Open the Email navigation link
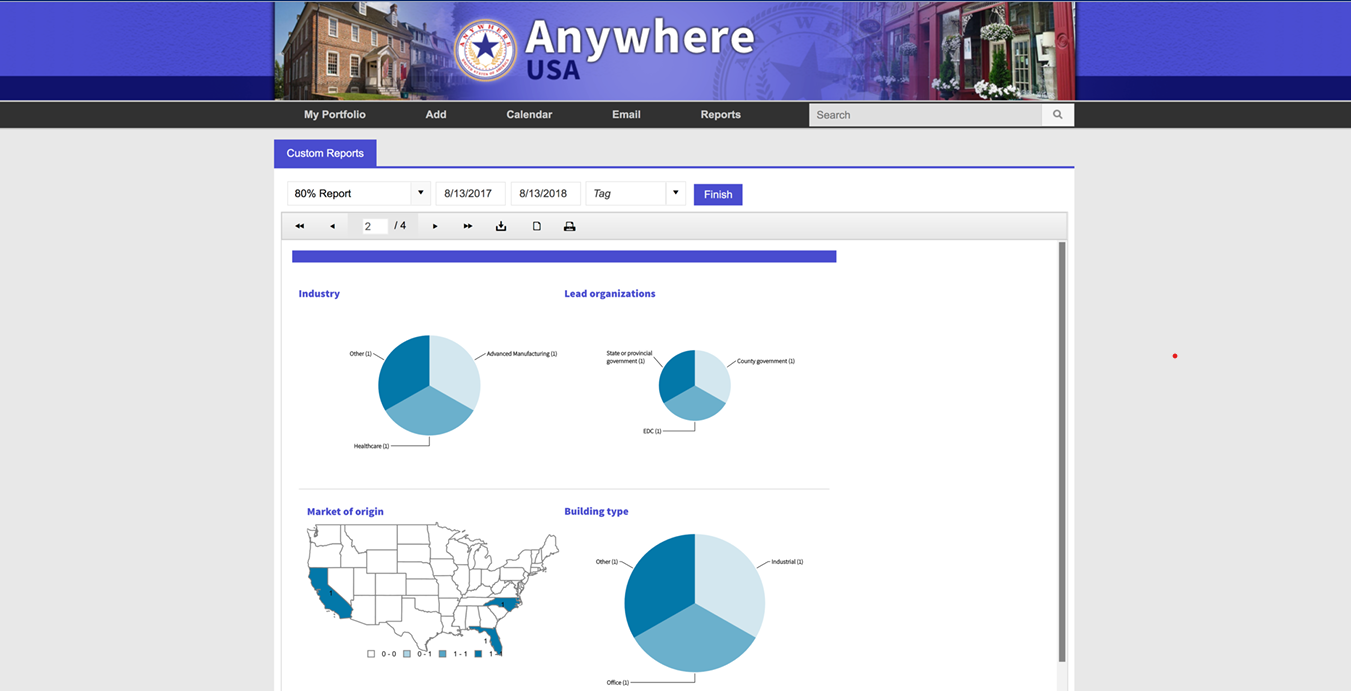Viewport: 1351px width, 691px height. click(x=626, y=115)
